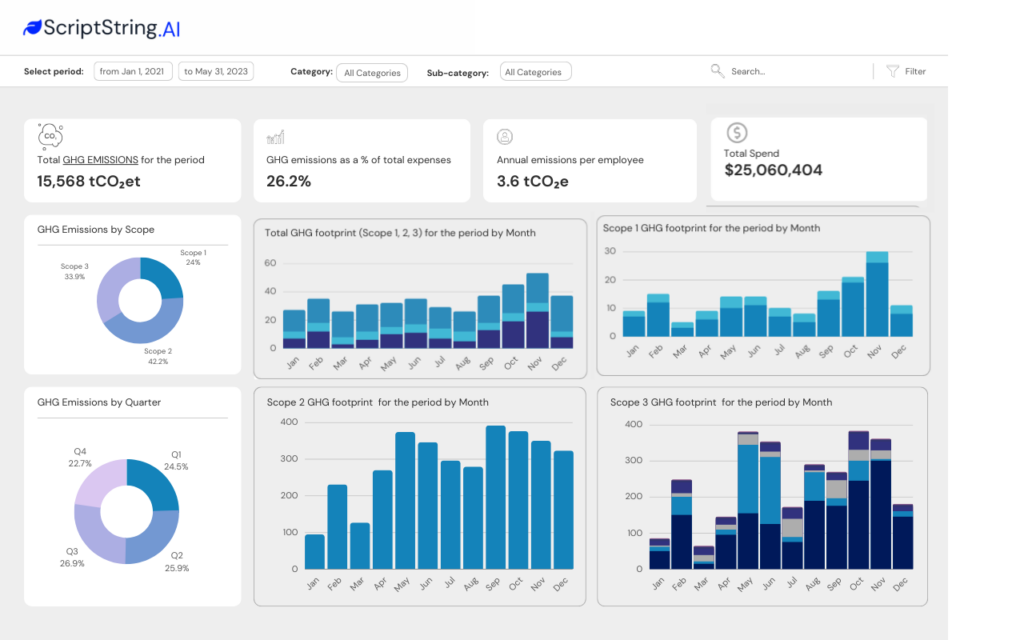
Task: Click the funnel filter icon
Action: (893, 71)
